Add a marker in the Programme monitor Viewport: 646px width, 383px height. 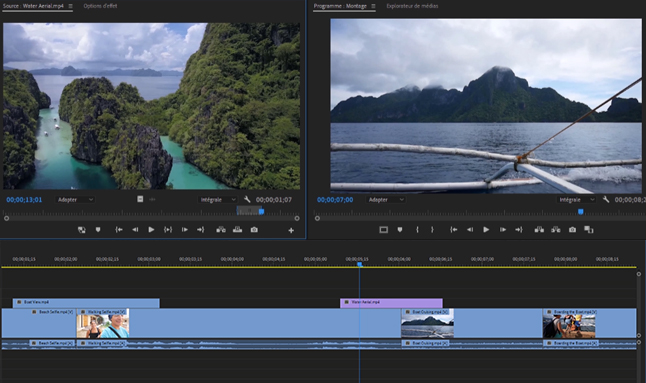[400, 230]
